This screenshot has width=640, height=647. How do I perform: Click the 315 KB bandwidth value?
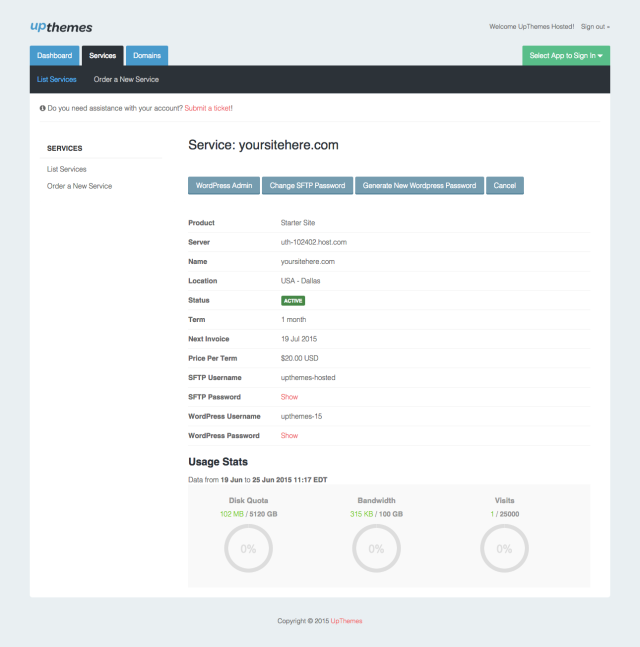361,514
